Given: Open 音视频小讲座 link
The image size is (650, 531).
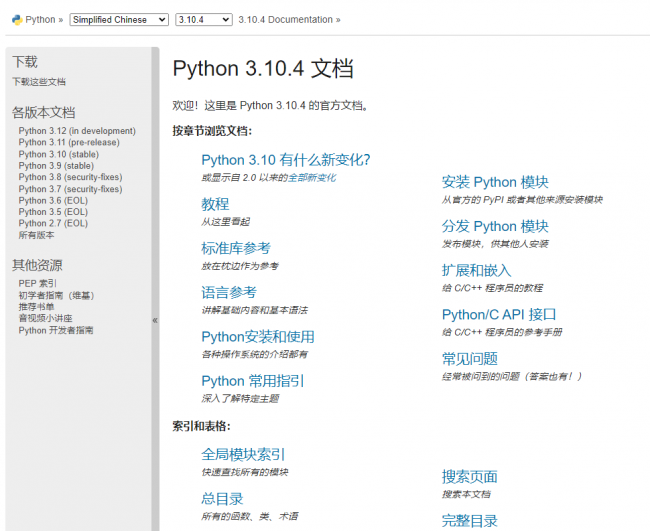Looking at the screenshot, I should [x=45, y=318].
